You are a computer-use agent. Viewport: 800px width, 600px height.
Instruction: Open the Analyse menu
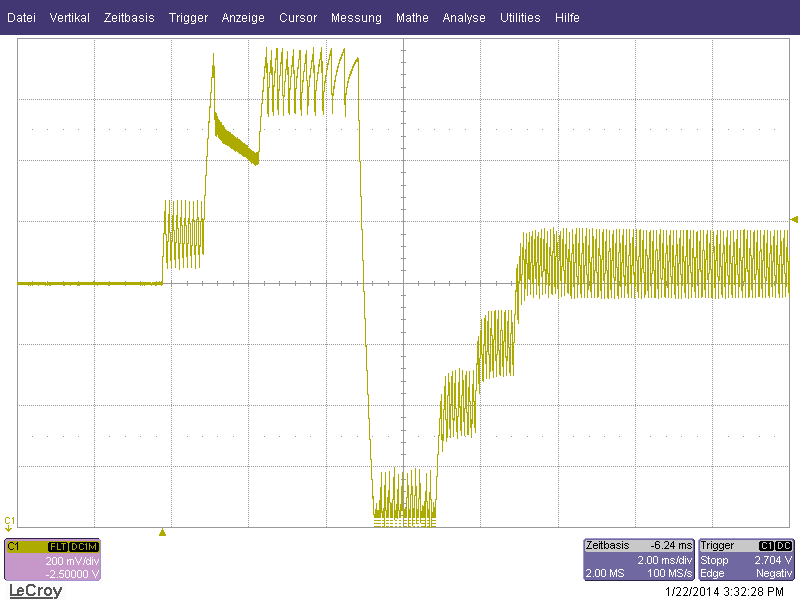point(464,18)
